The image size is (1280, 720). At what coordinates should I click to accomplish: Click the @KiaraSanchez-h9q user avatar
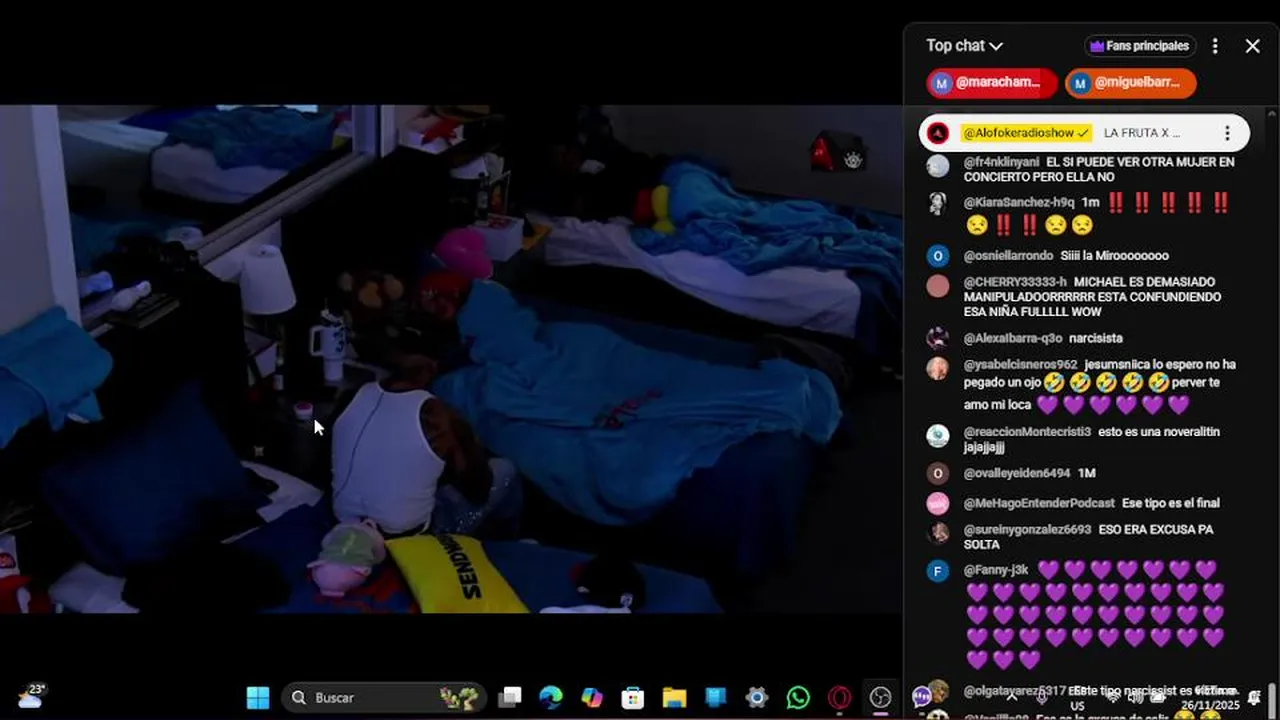tap(937, 204)
